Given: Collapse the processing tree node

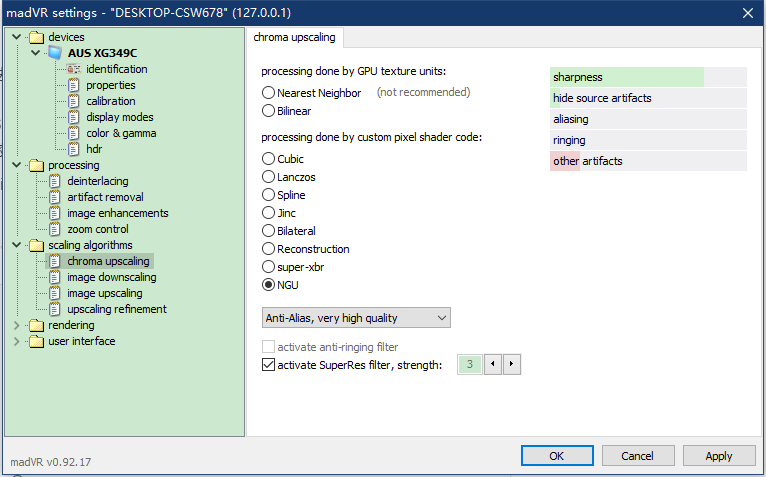Looking at the screenshot, I should (17, 165).
